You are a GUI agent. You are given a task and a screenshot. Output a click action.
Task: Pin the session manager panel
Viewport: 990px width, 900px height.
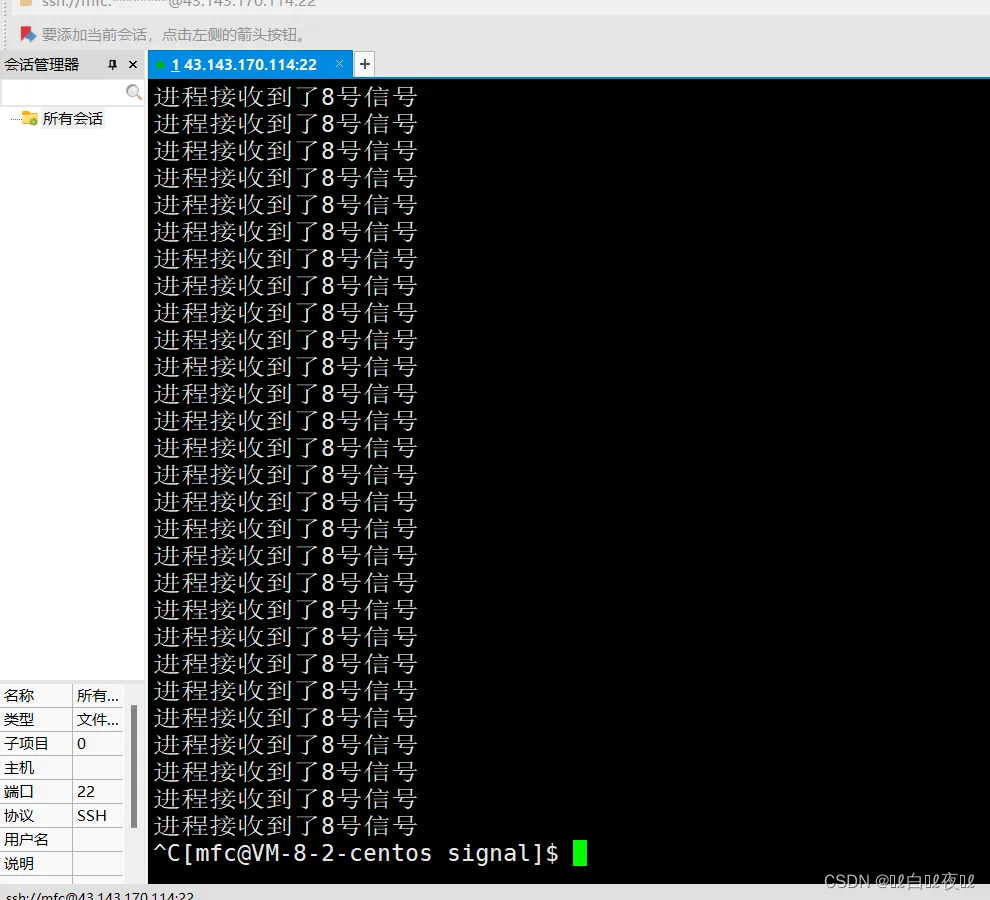112,64
